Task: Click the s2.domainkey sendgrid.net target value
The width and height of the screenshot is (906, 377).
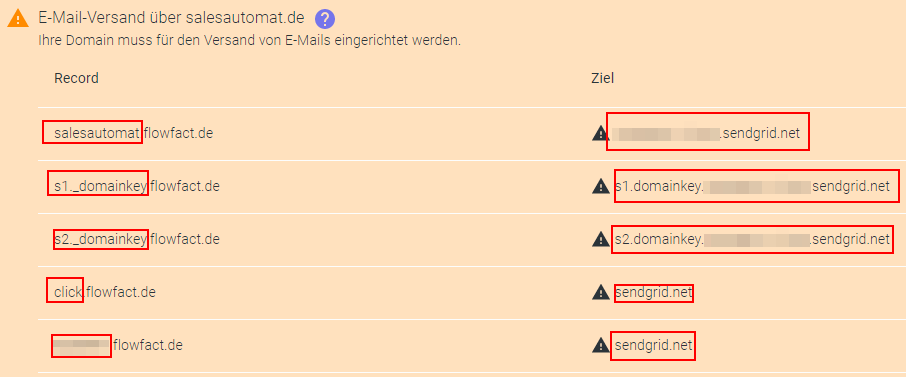Action: pyautogui.click(x=752, y=239)
